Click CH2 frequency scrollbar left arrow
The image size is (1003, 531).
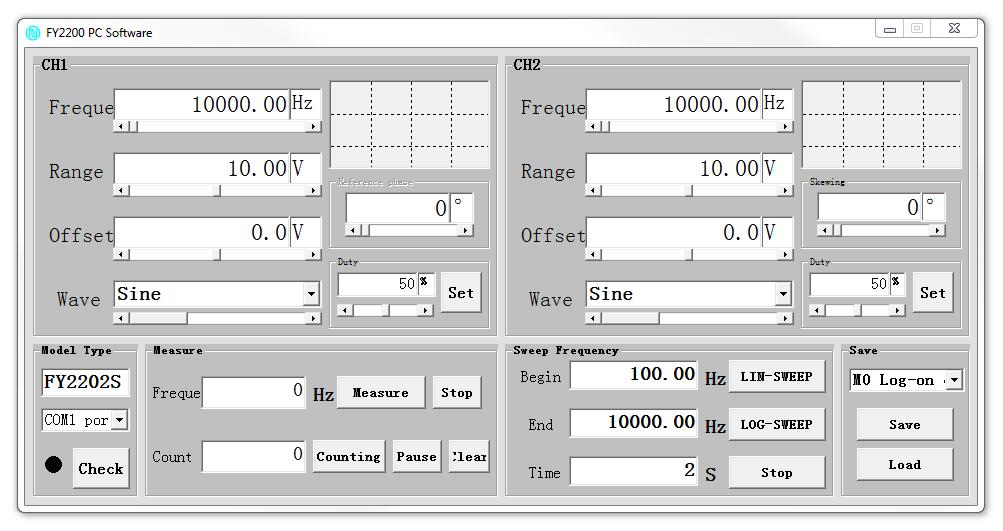click(593, 127)
